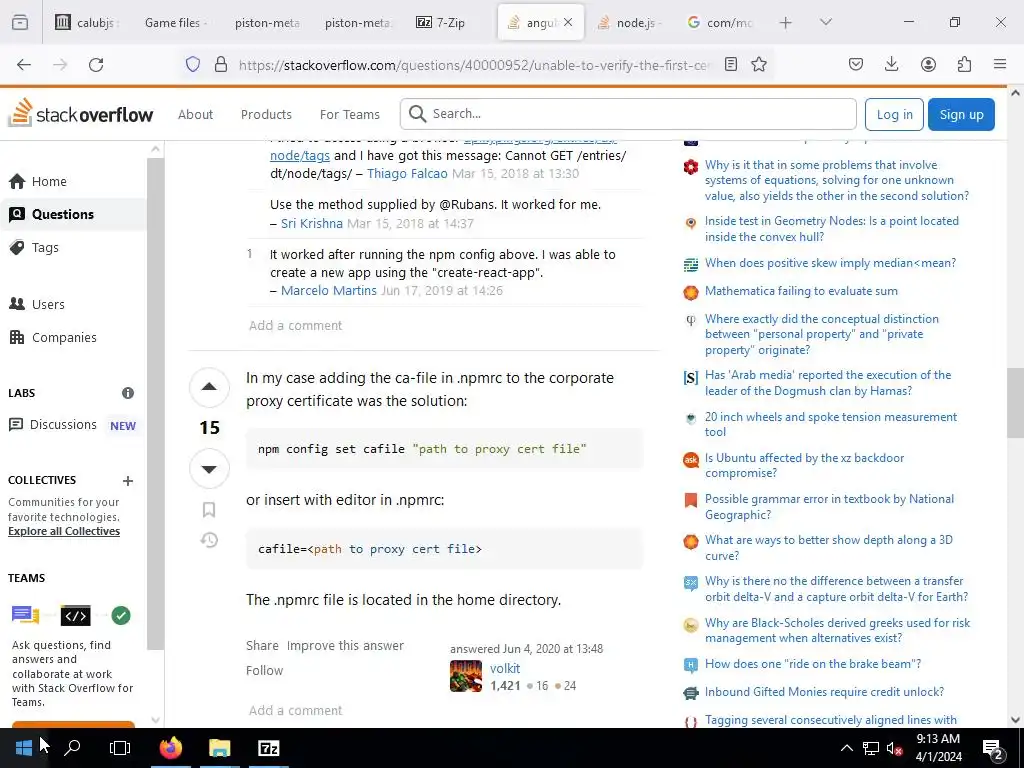
Task: Open a new browser tab
Action: click(x=786, y=22)
